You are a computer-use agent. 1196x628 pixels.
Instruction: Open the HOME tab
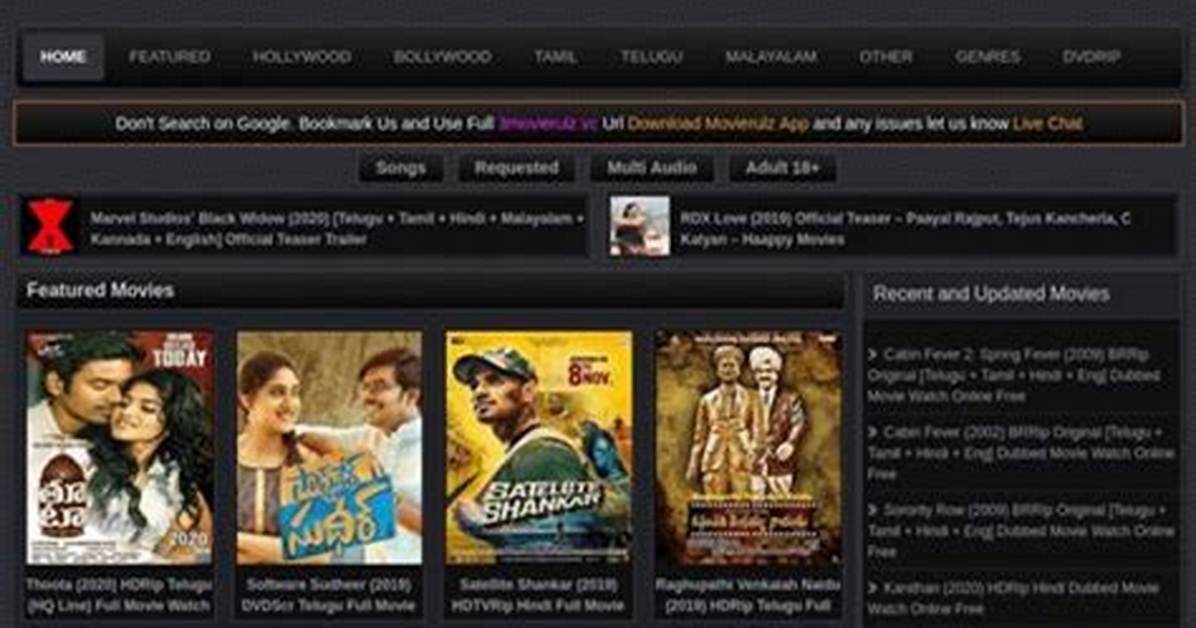pyautogui.click(x=63, y=56)
